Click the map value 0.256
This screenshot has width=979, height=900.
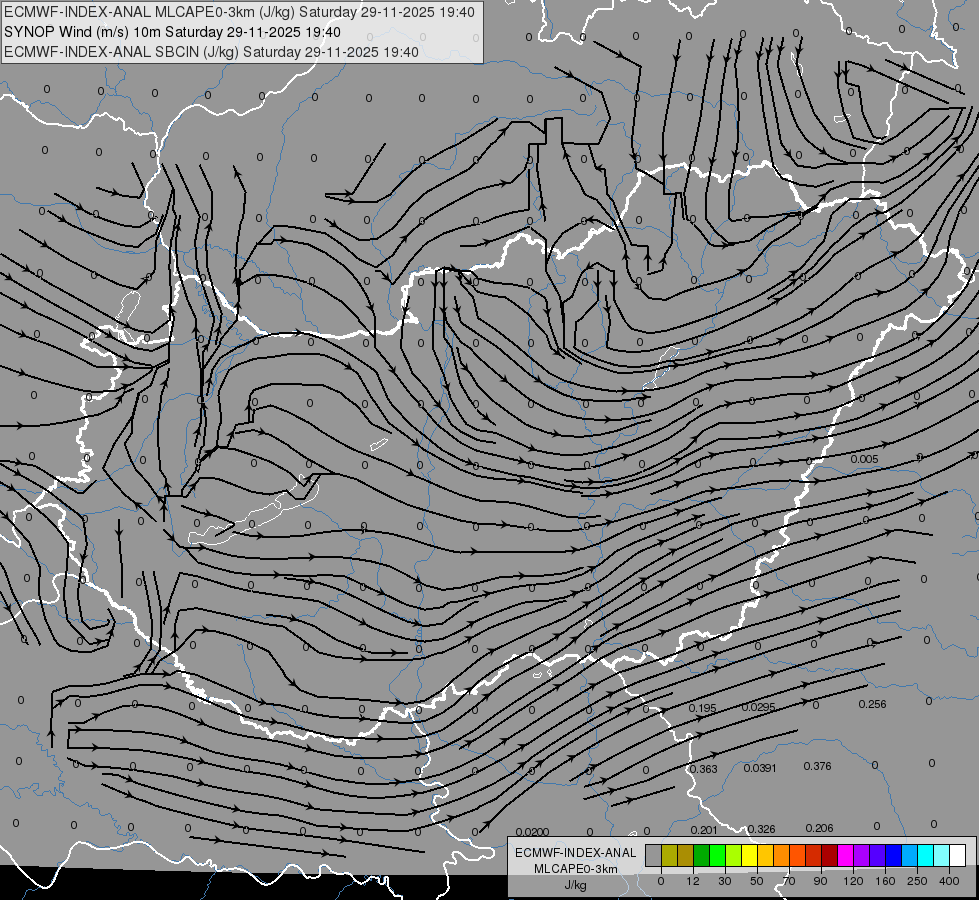pyautogui.click(x=872, y=704)
